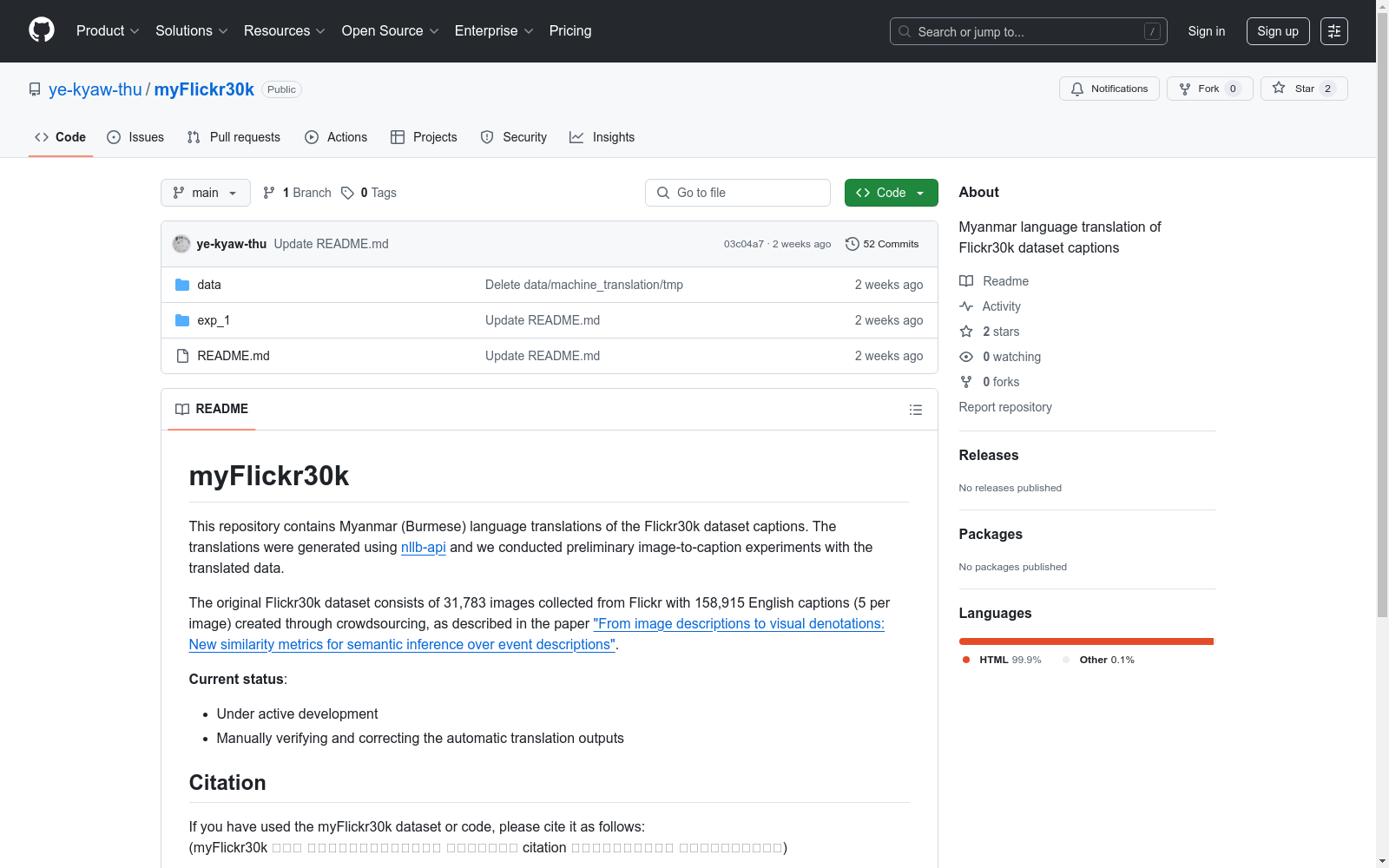Click the book icon in README tab header
Viewport: 1389px width, 868px height.
182,409
